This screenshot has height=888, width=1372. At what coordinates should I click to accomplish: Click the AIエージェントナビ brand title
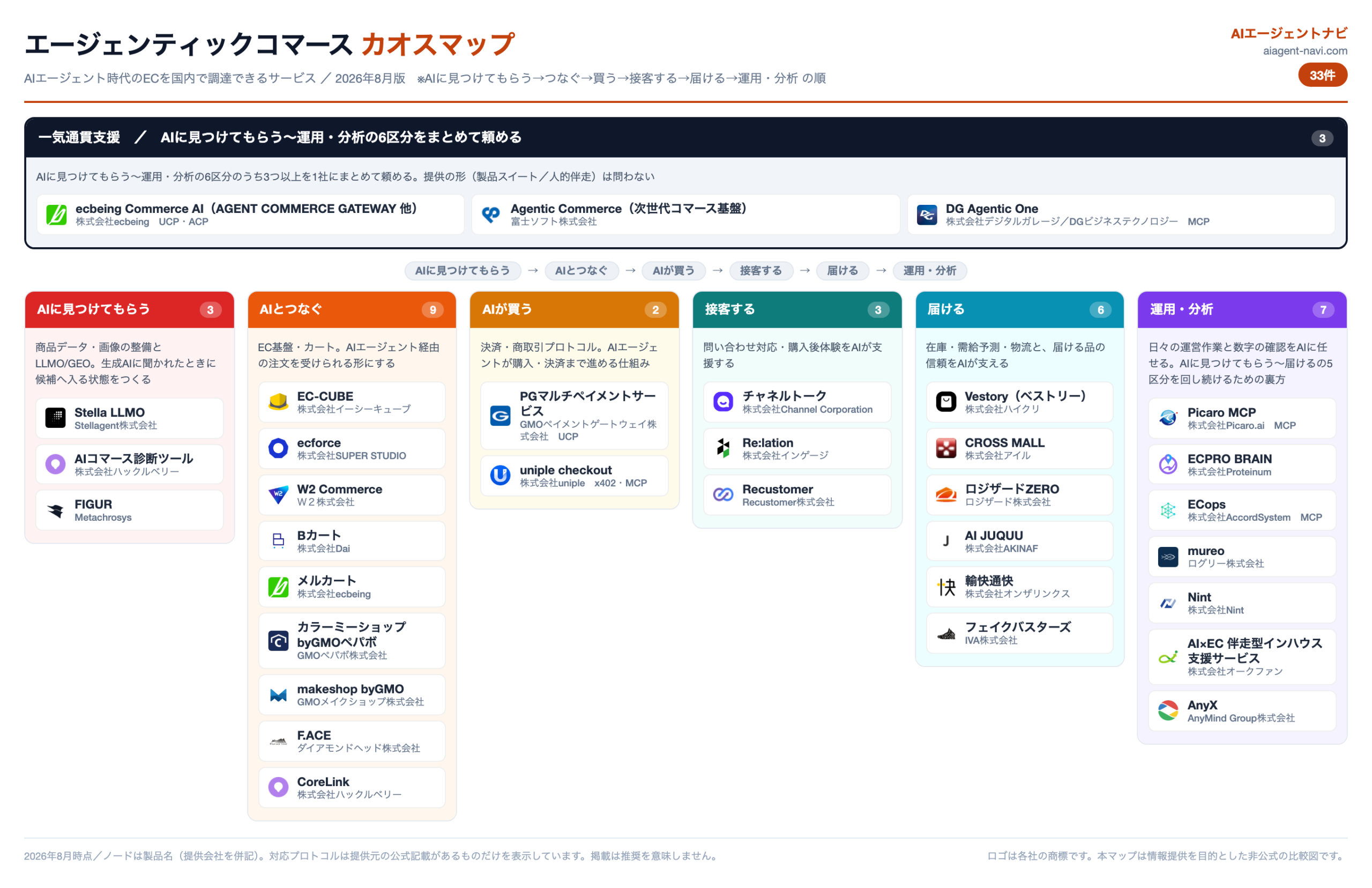coord(1288,33)
